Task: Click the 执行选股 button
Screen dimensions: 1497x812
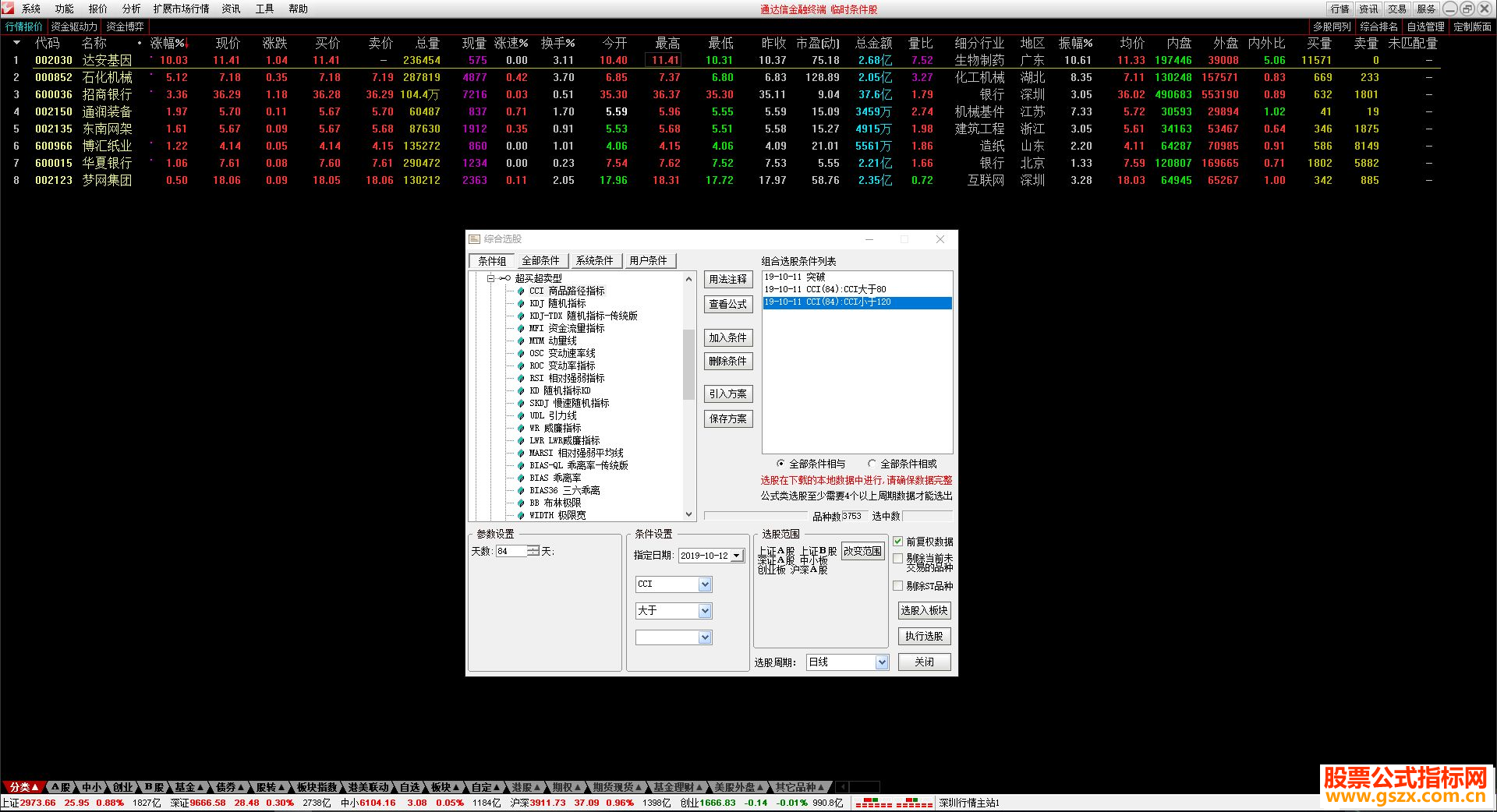Action: (925, 637)
